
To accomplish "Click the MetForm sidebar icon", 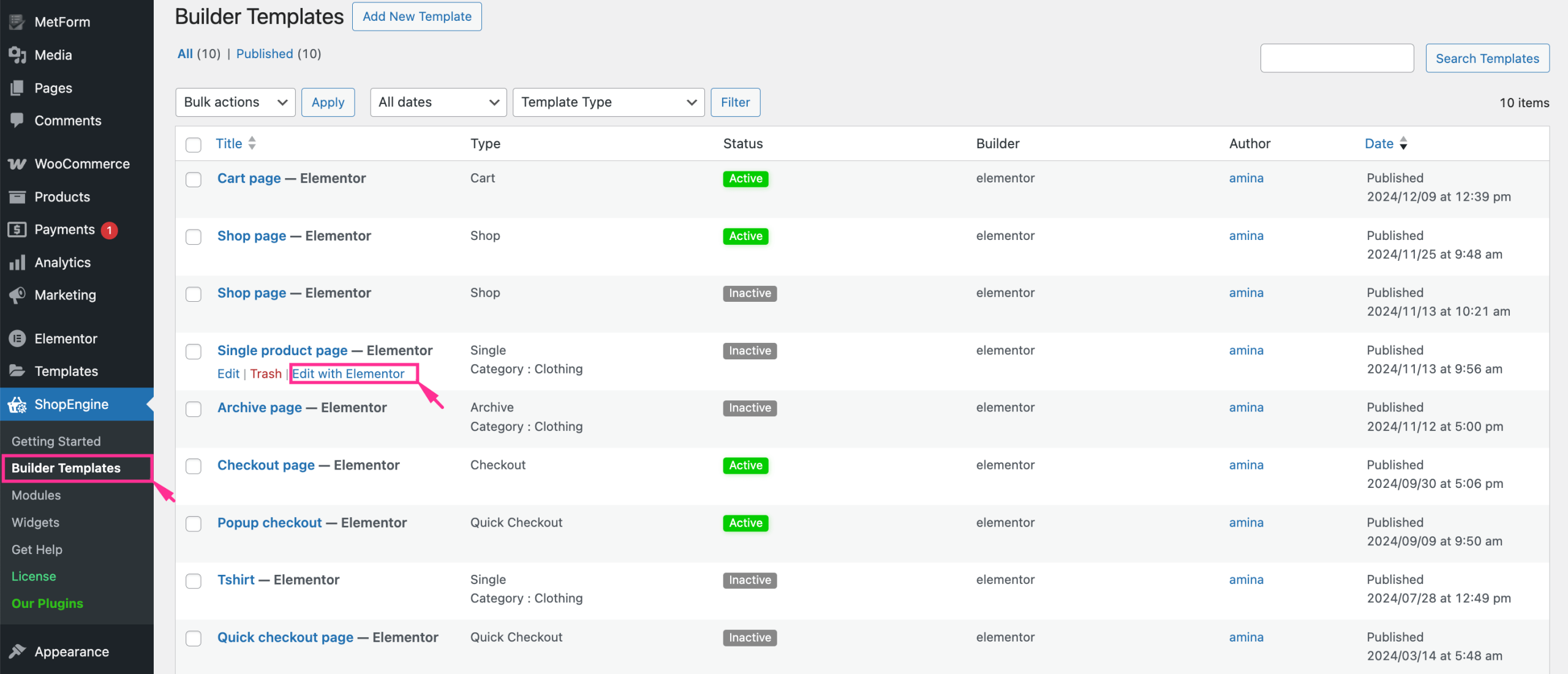I will [17, 22].
